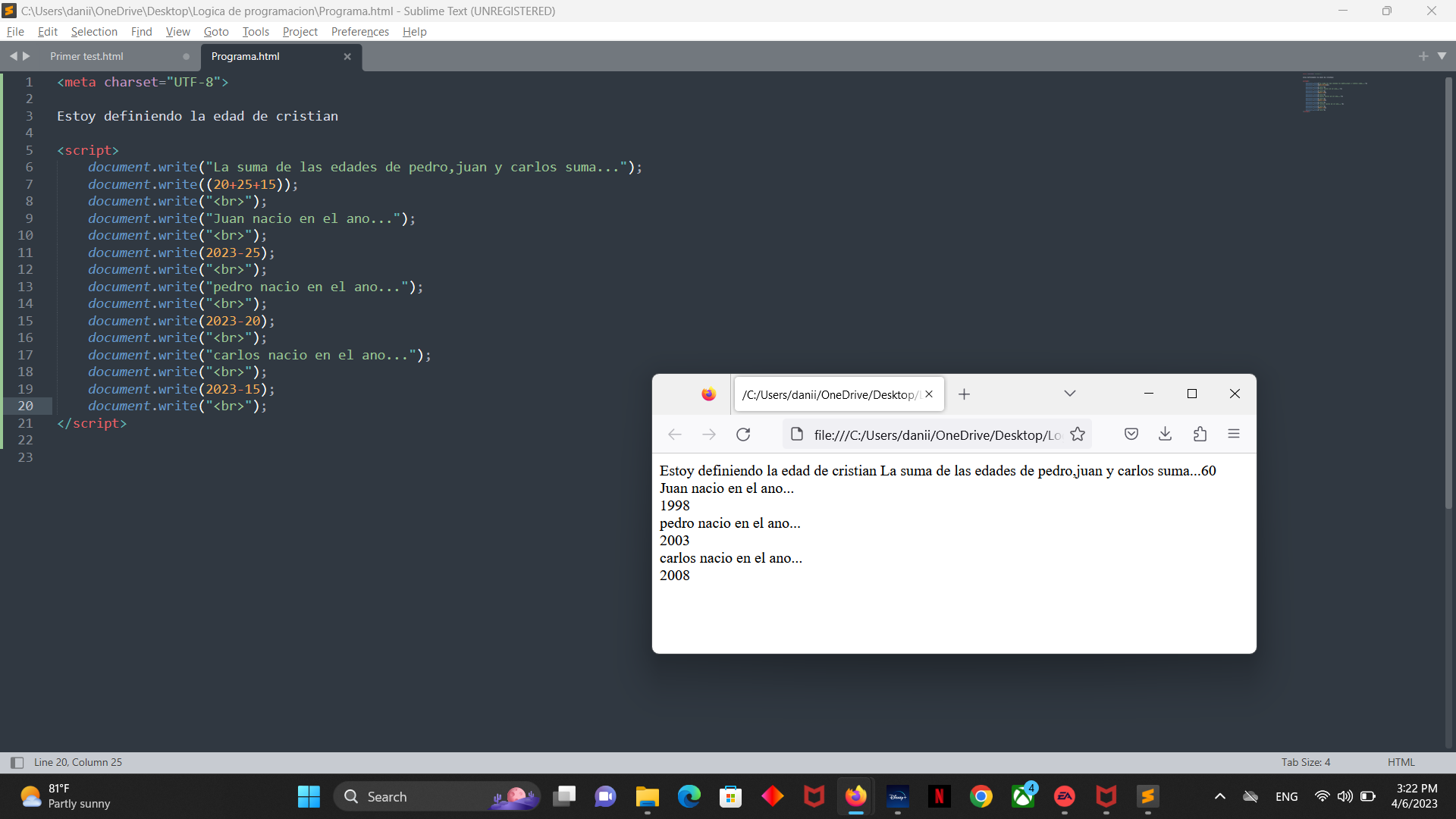Open the HTML syntax selector
The width and height of the screenshot is (1456, 819).
1401,762
